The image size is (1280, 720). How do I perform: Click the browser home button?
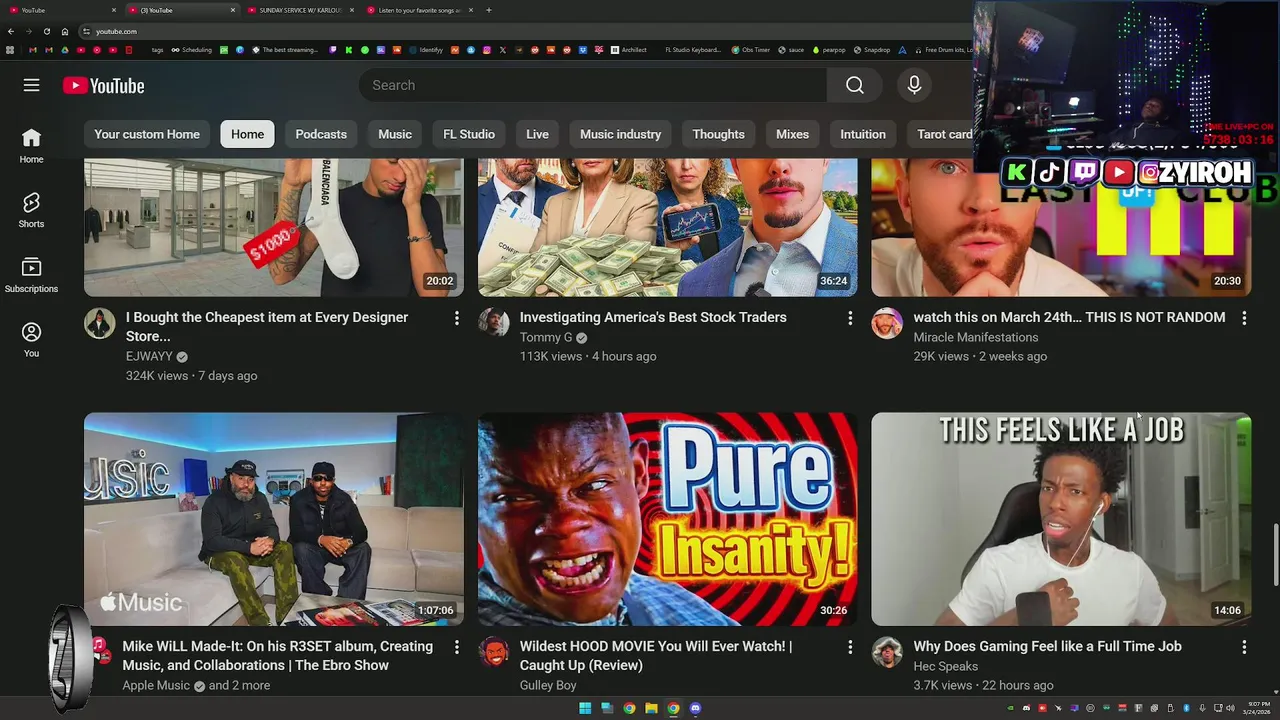tap(65, 31)
